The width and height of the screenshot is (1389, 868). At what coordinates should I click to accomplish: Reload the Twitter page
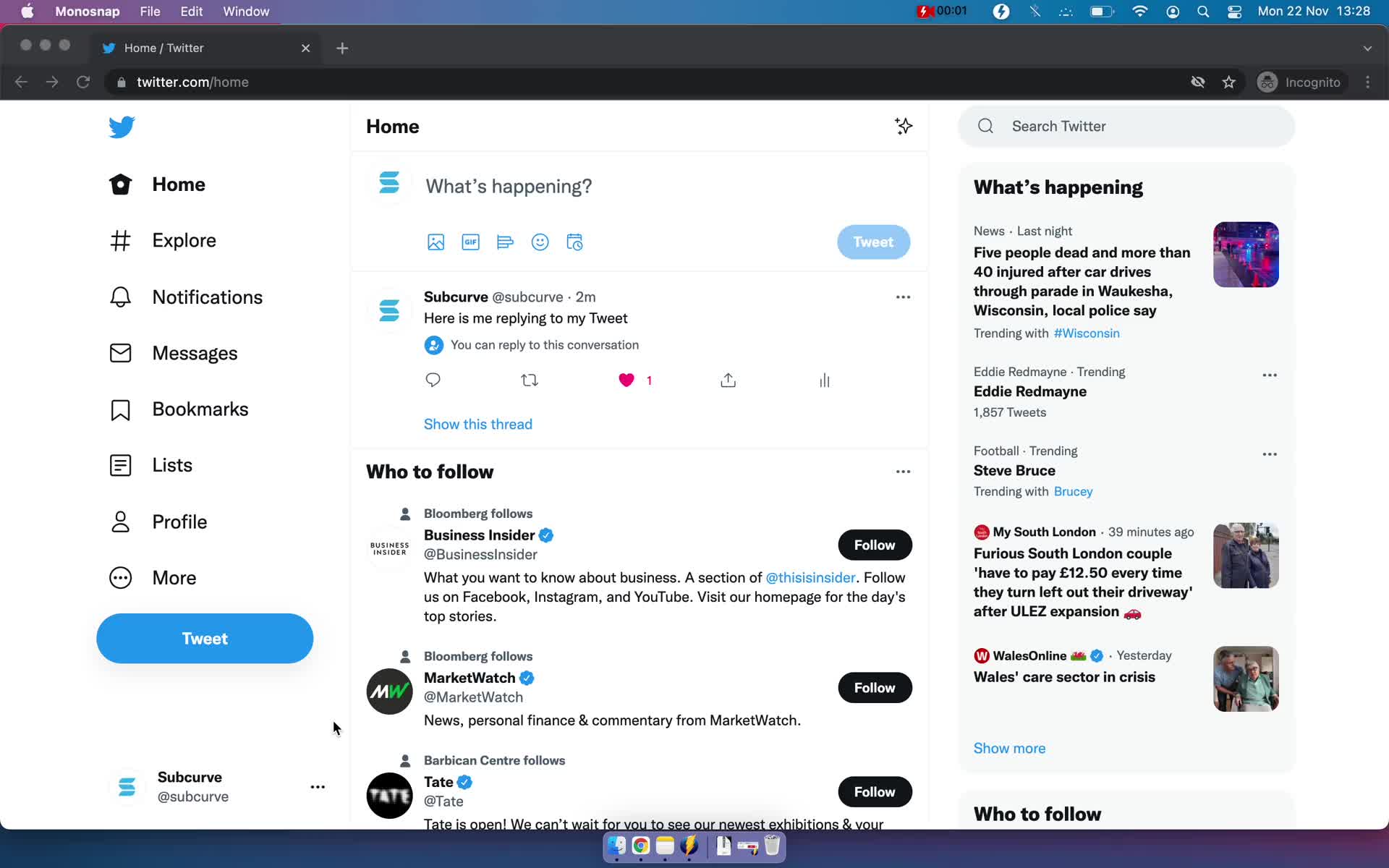(83, 82)
